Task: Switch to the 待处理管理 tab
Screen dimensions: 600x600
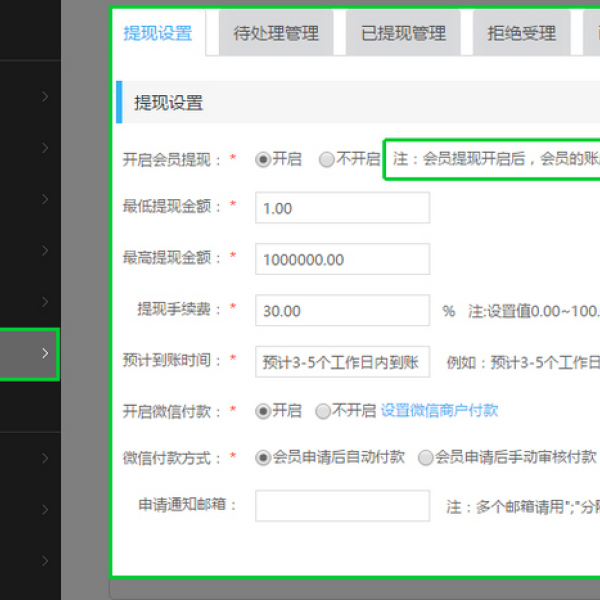Action: [276, 34]
